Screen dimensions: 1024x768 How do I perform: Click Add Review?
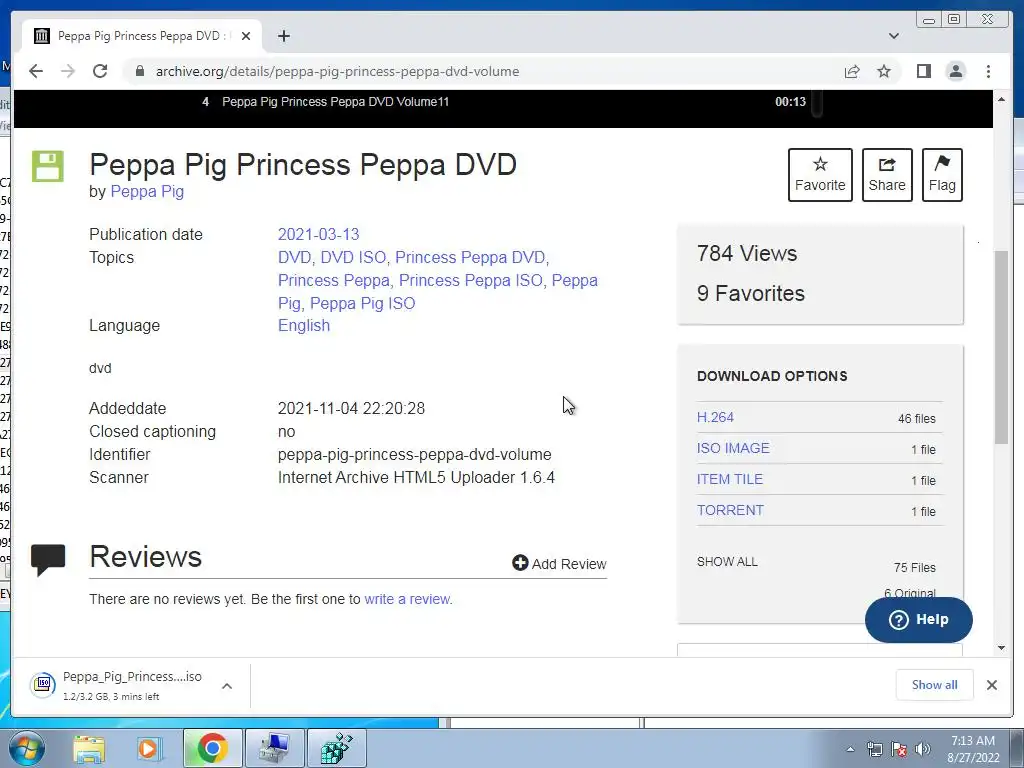(x=559, y=564)
